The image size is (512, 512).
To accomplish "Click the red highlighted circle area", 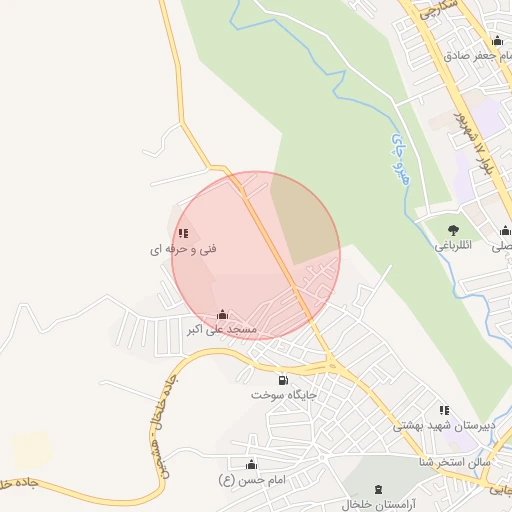I will (x=256, y=256).
